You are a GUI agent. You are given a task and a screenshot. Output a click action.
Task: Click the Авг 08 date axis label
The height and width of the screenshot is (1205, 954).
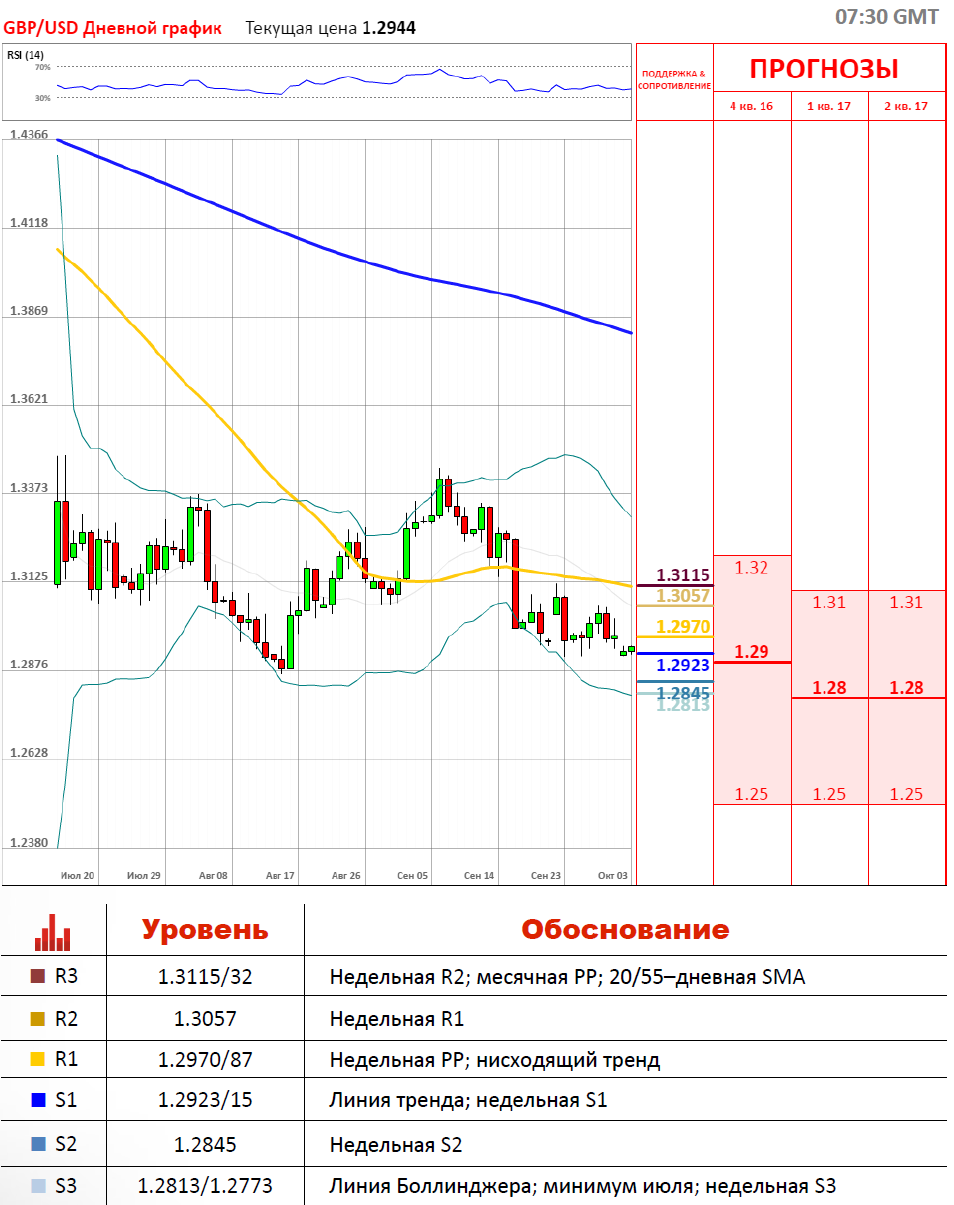coord(213,875)
